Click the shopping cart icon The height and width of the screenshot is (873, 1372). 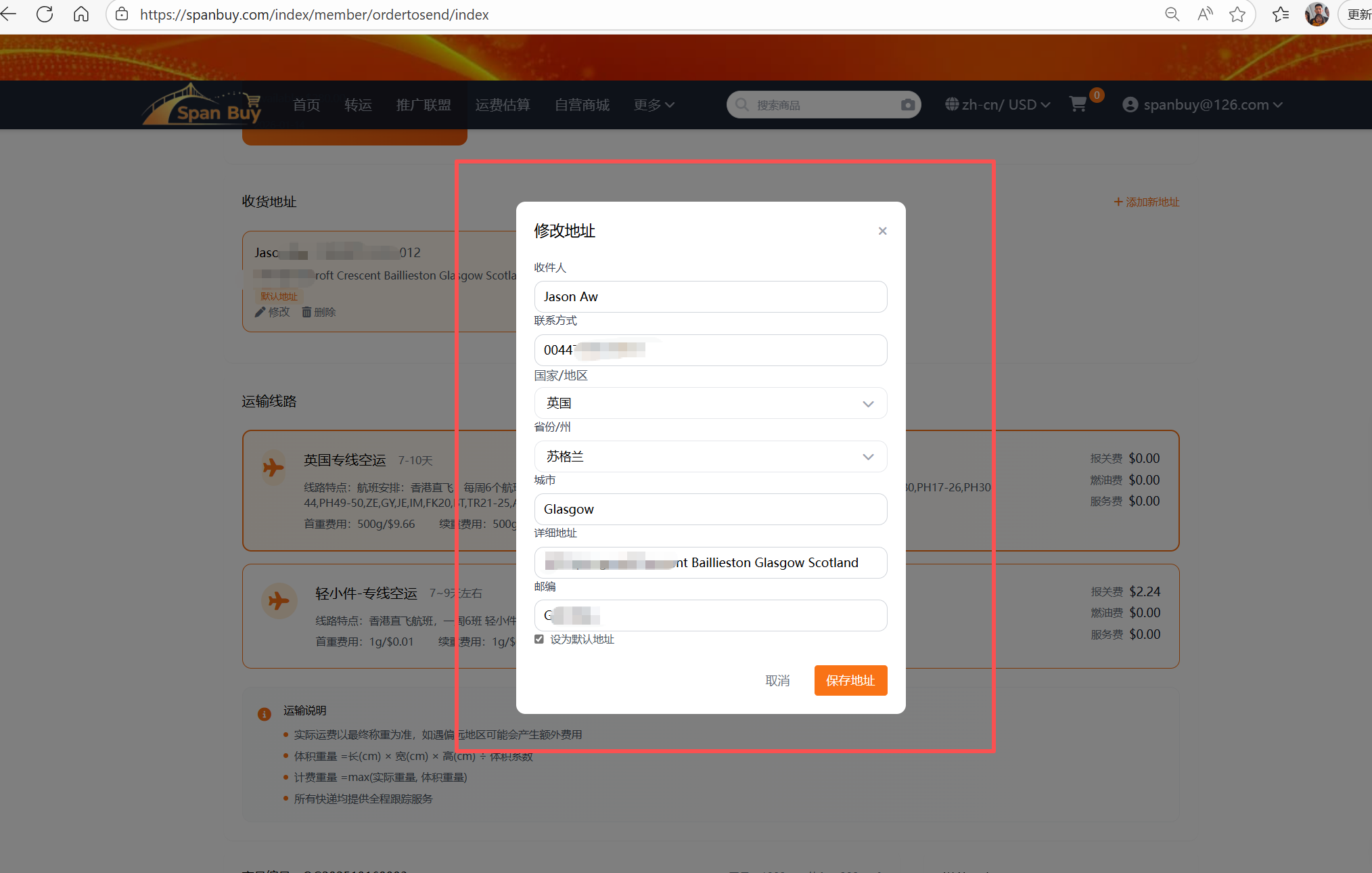[1078, 104]
